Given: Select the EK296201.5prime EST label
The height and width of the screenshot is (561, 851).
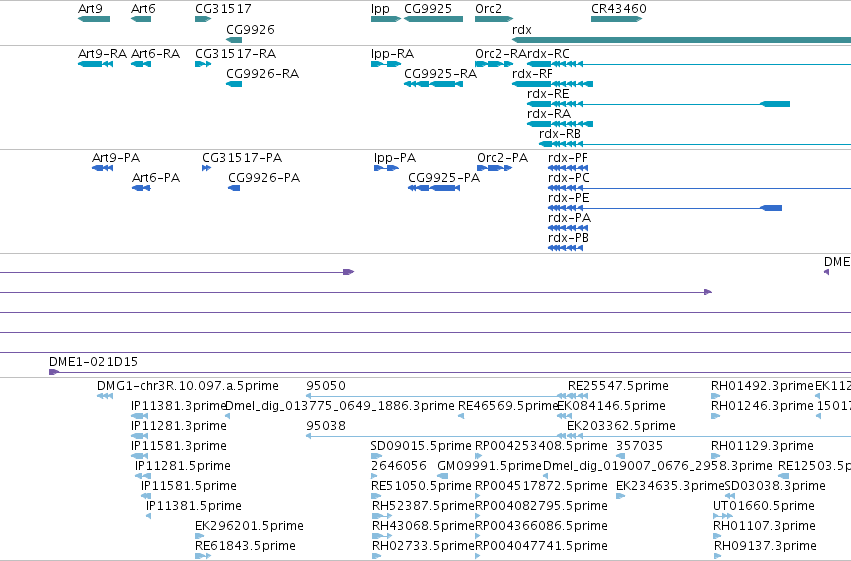Looking at the screenshot, I should tap(249, 526).
